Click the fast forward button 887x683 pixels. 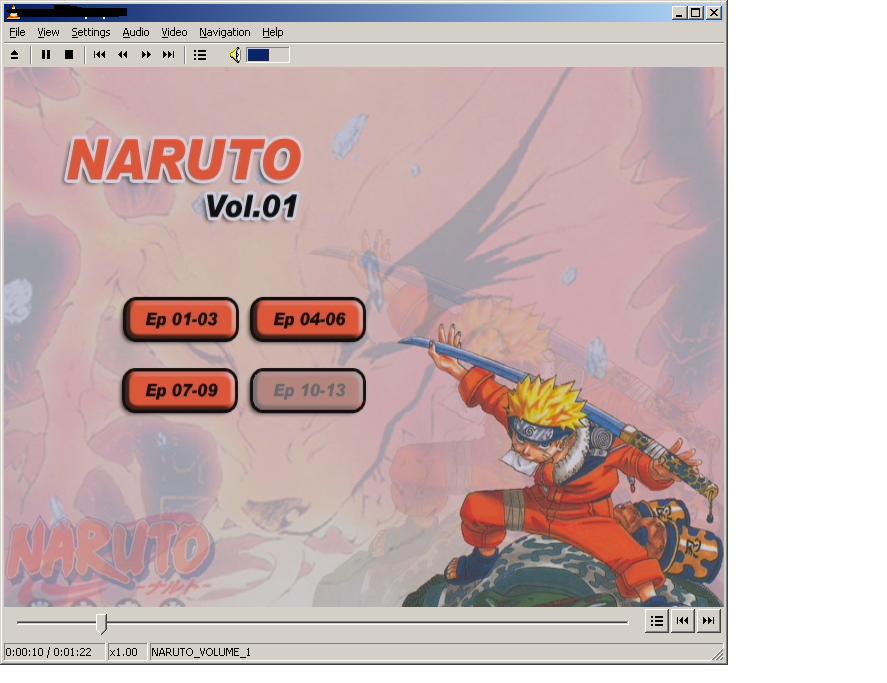pos(146,55)
